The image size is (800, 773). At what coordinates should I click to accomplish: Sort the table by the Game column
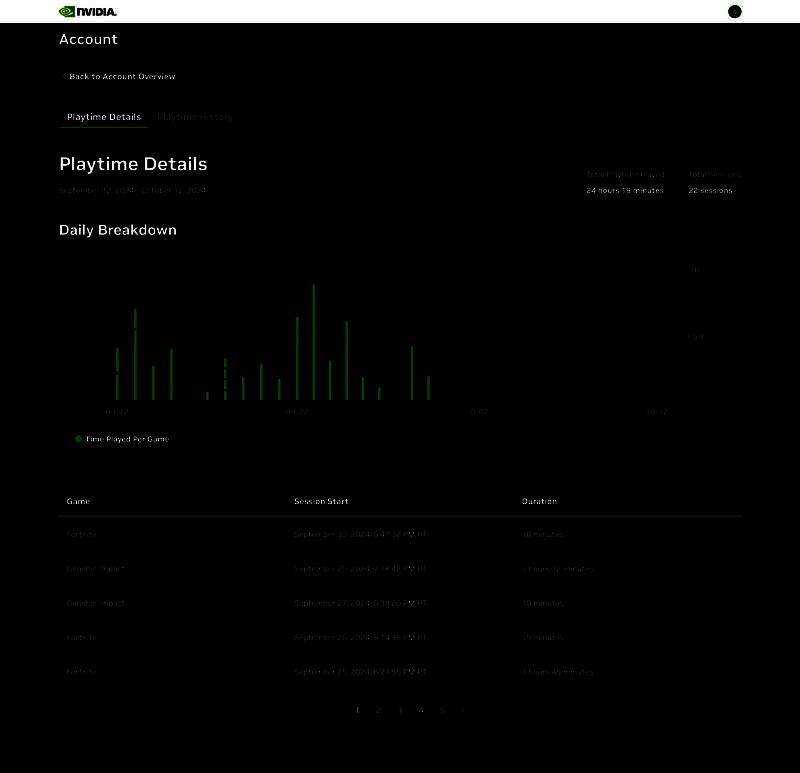click(x=77, y=501)
